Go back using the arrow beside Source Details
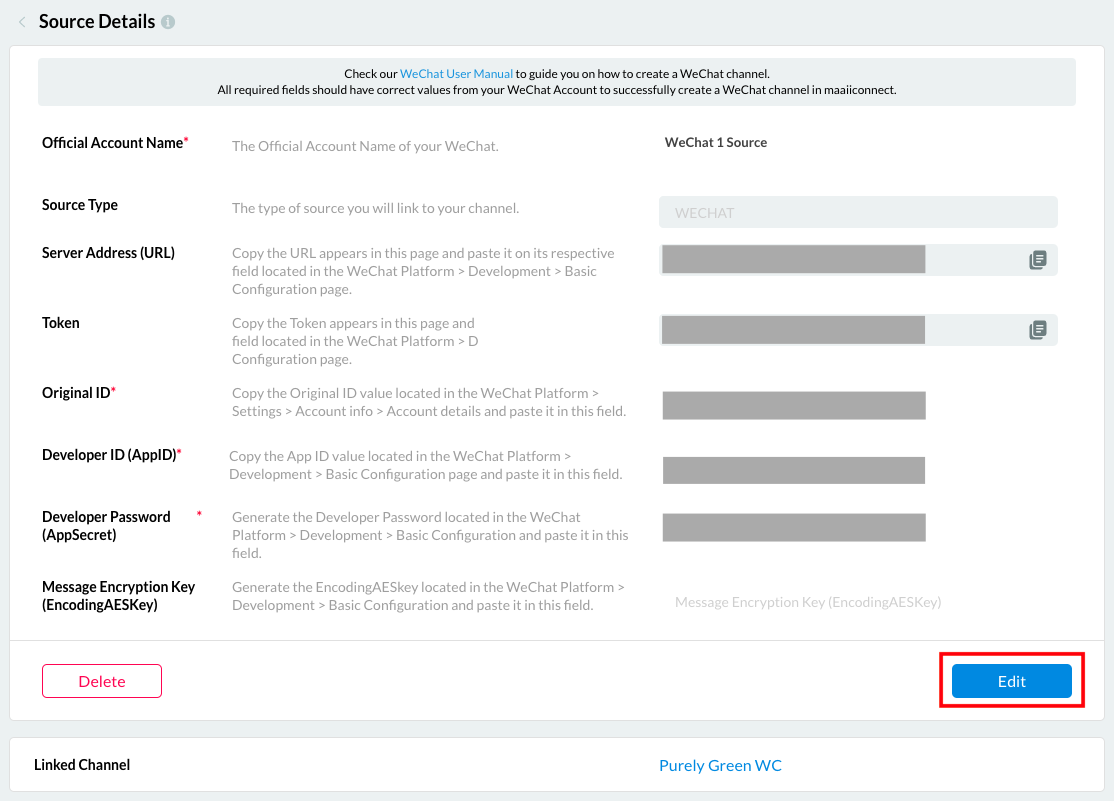This screenshot has height=801, width=1114. point(22,22)
